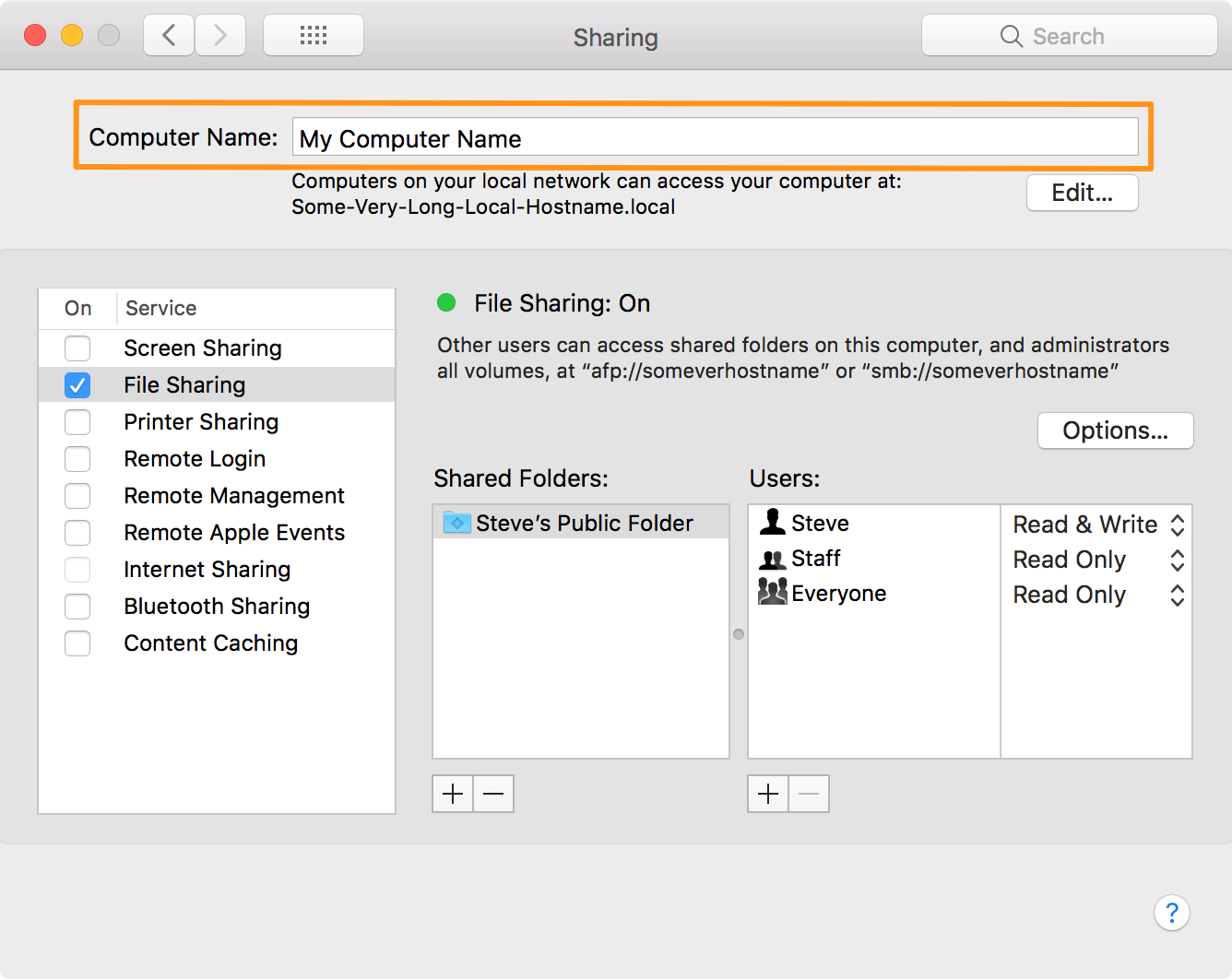
Task: Click Steve's single-user icon
Action: (772, 522)
